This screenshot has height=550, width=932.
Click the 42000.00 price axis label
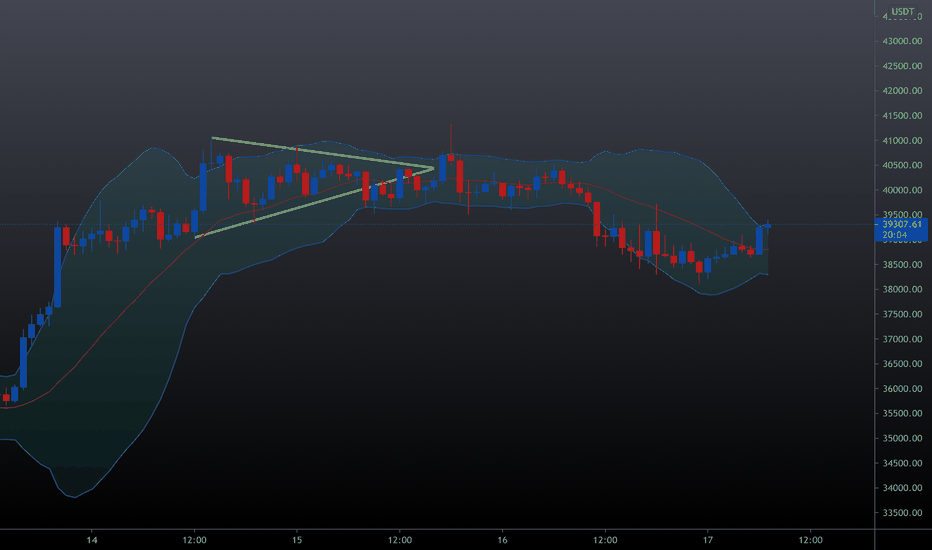tap(902, 91)
